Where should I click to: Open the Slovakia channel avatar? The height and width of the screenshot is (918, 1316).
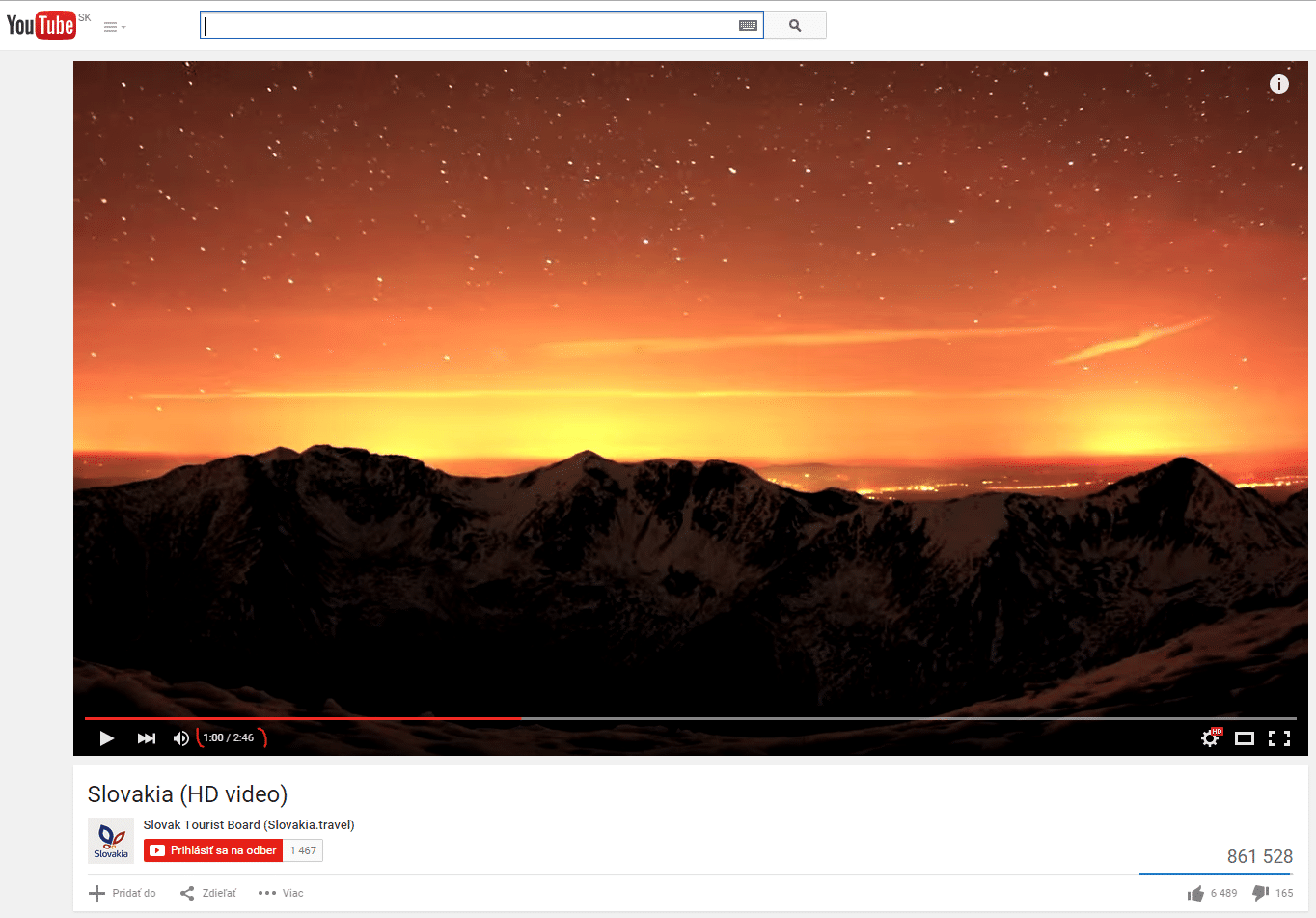click(111, 840)
